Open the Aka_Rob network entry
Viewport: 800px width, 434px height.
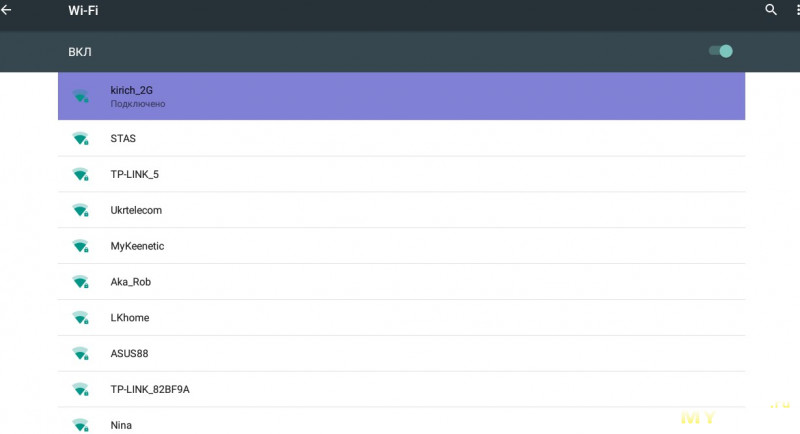pos(400,283)
